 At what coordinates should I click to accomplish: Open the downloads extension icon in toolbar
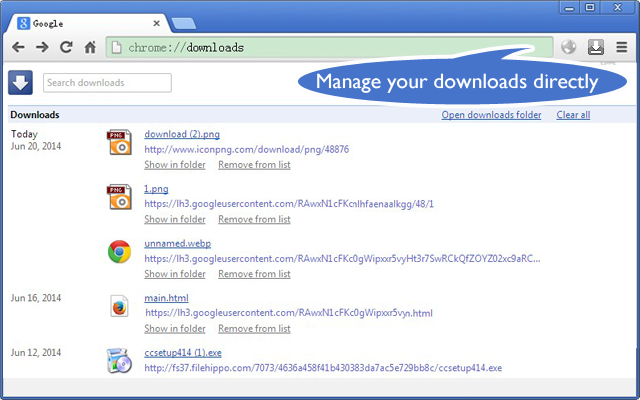click(596, 47)
